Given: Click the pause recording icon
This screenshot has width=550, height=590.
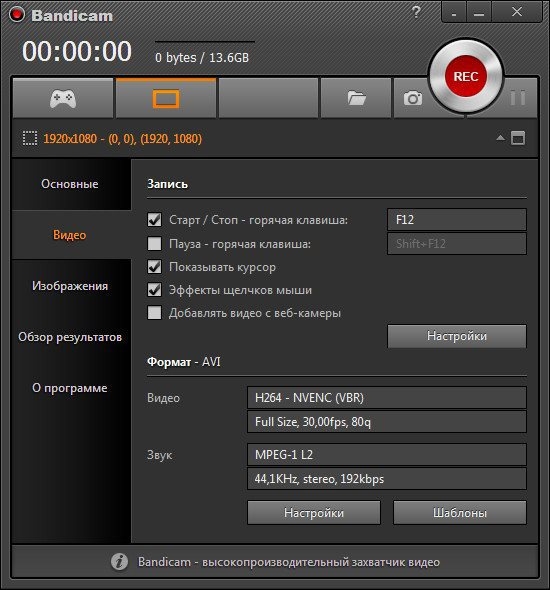Looking at the screenshot, I should click(x=518, y=98).
